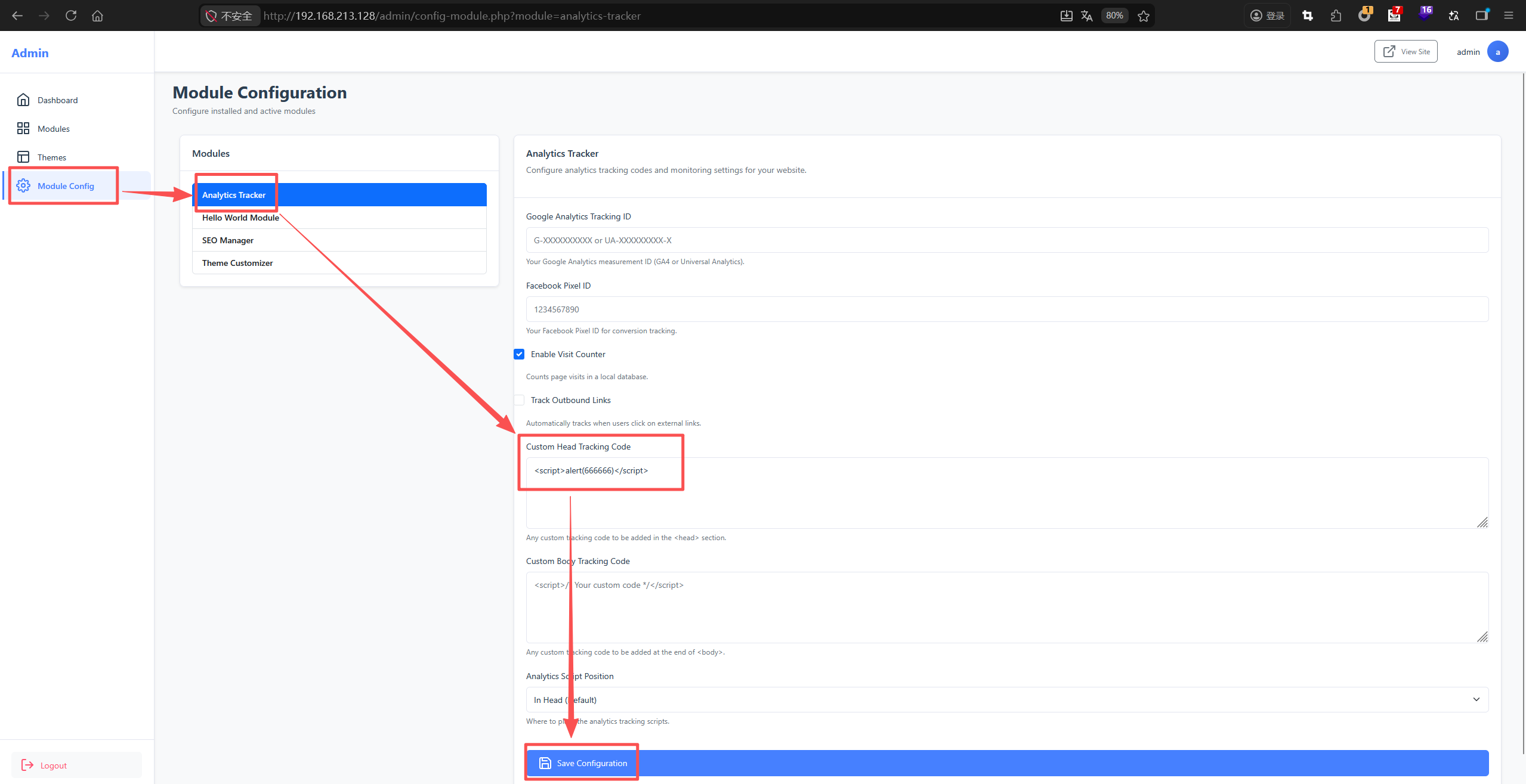Open the Analytics Script Position dropdown

pos(1007,700)
